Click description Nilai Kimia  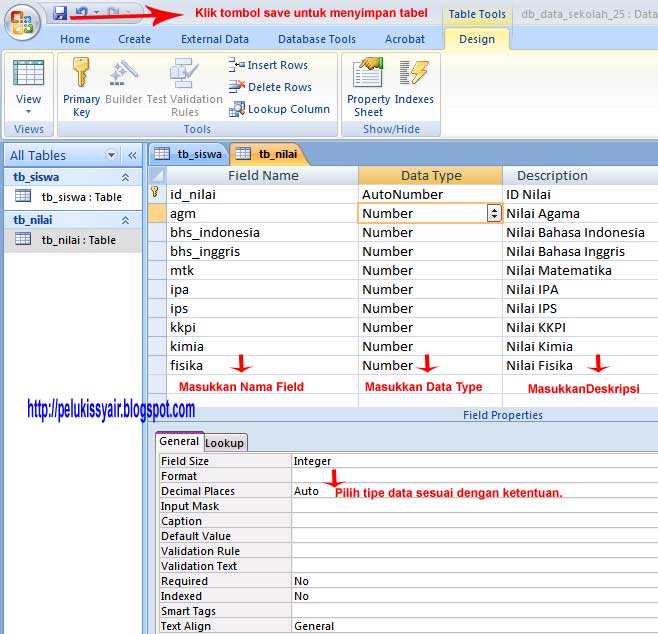pyautogui.click(x=539, y=347)
